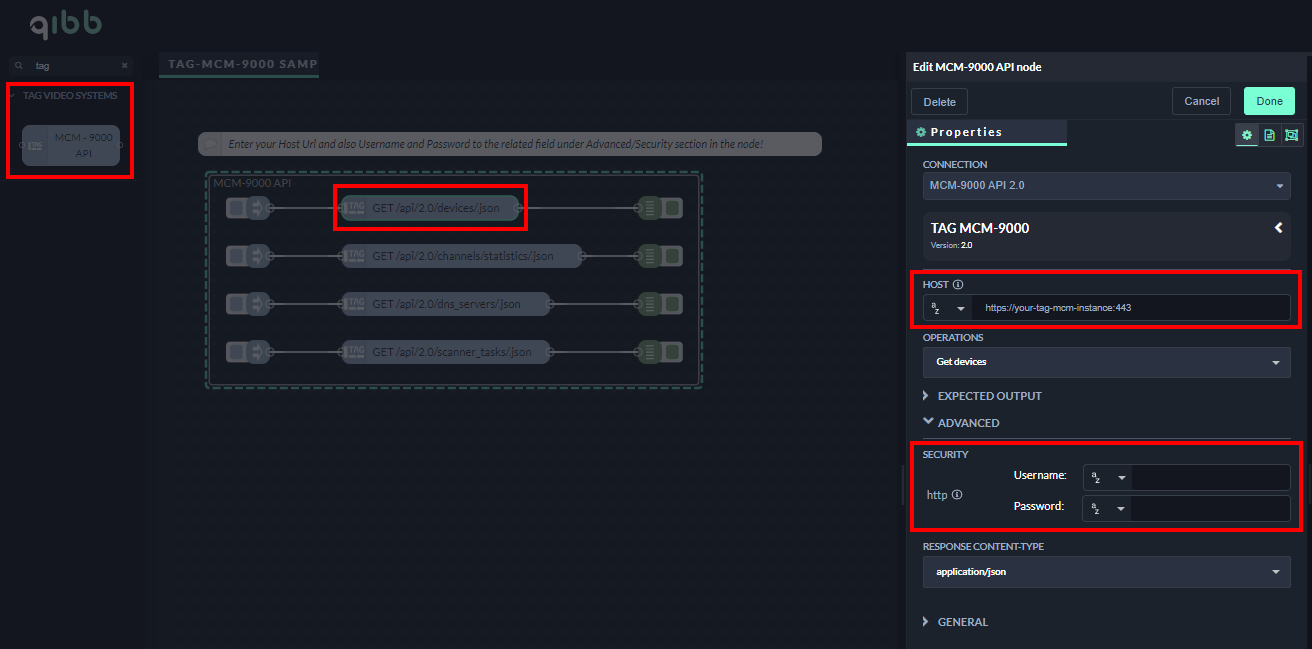Image resolution: width=1312 pixels, height=649 pixels.
Task: Select the GET channels/statistics node
Action: click(x=461, y=256)
